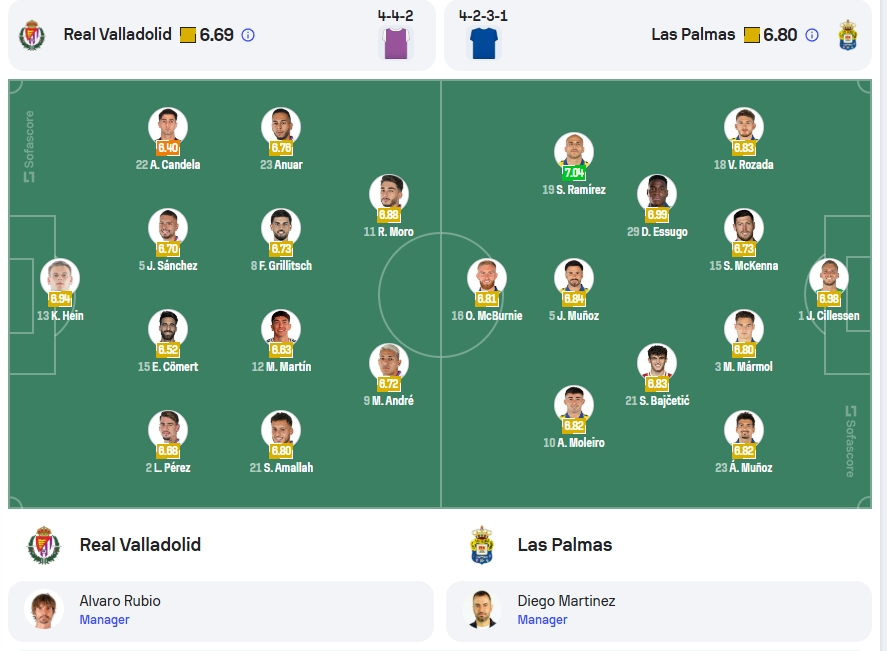Select the purple Valladolid jersey icon
The height and width of the screenshot is (651, 887).
point(395,43)
